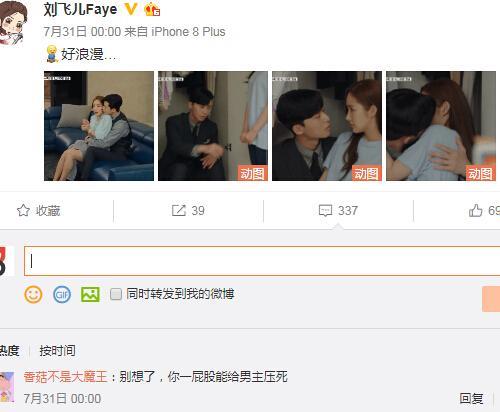The image size is (500, 412).
Task: Click inside the comment input field
Action: [262, 261]
